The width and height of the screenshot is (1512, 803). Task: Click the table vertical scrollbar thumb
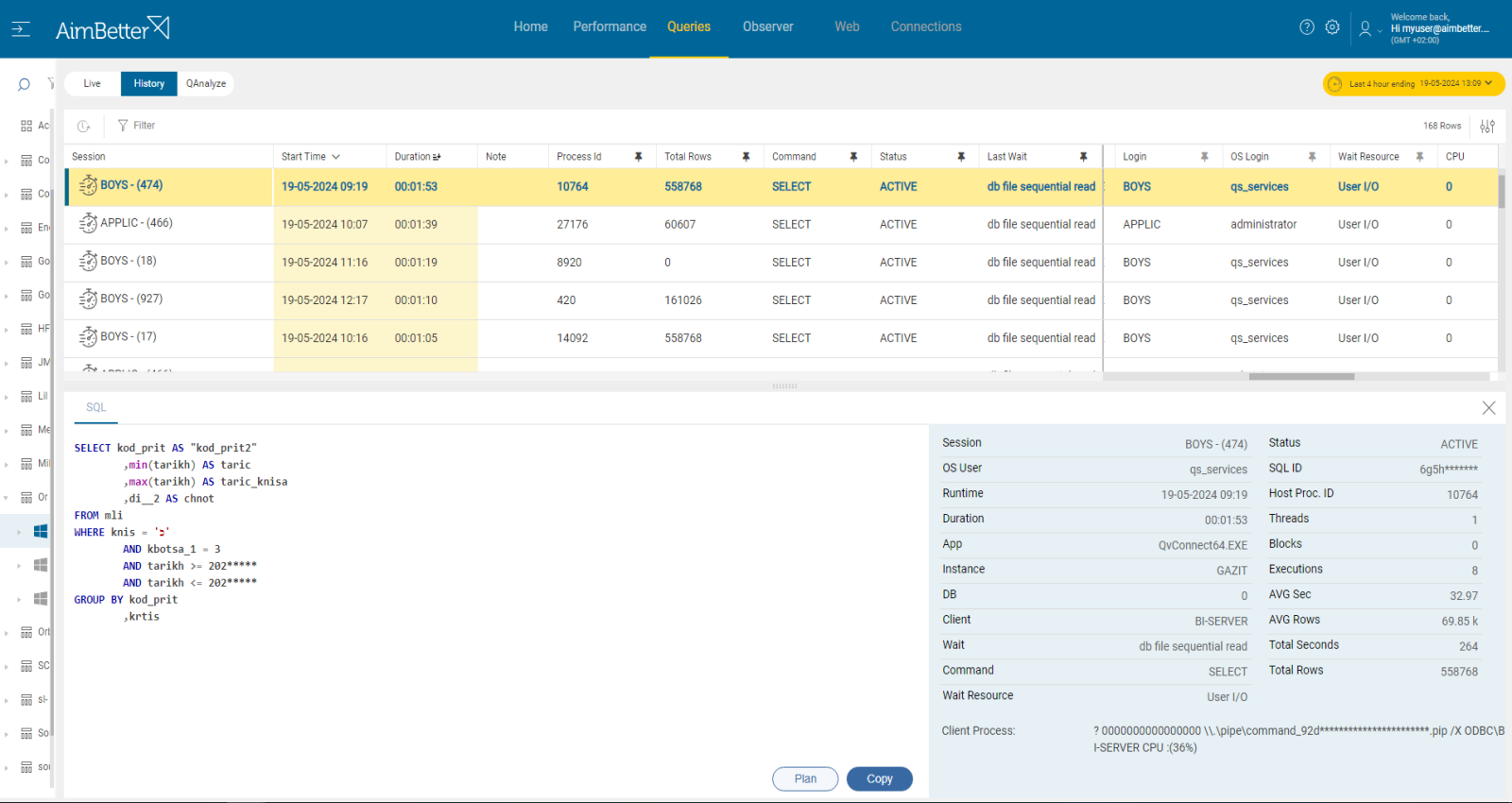[1502, 192]
